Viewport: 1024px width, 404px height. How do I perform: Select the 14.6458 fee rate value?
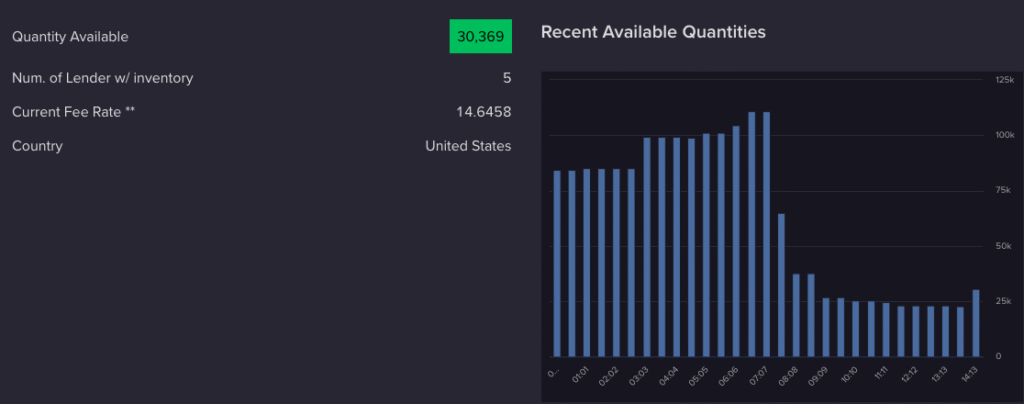coord(483,112)
